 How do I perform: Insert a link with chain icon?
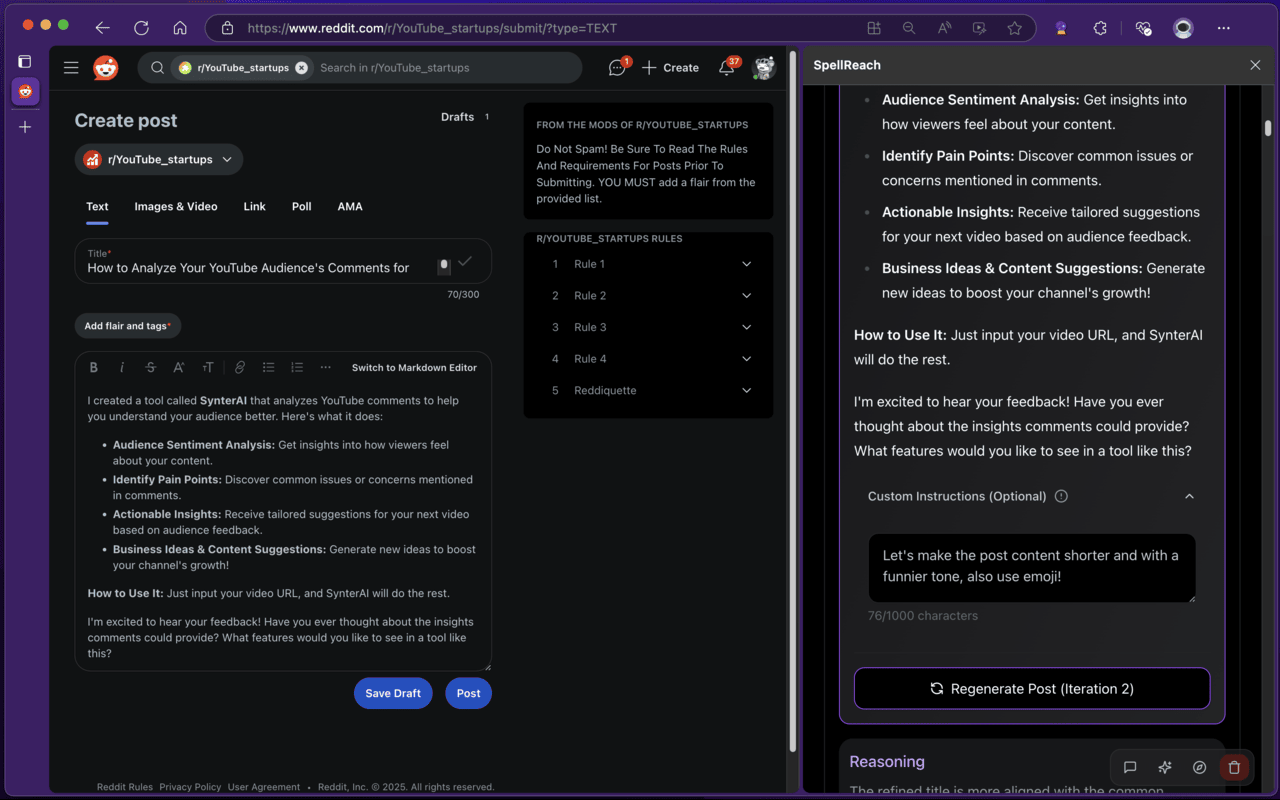pos(240,368)
